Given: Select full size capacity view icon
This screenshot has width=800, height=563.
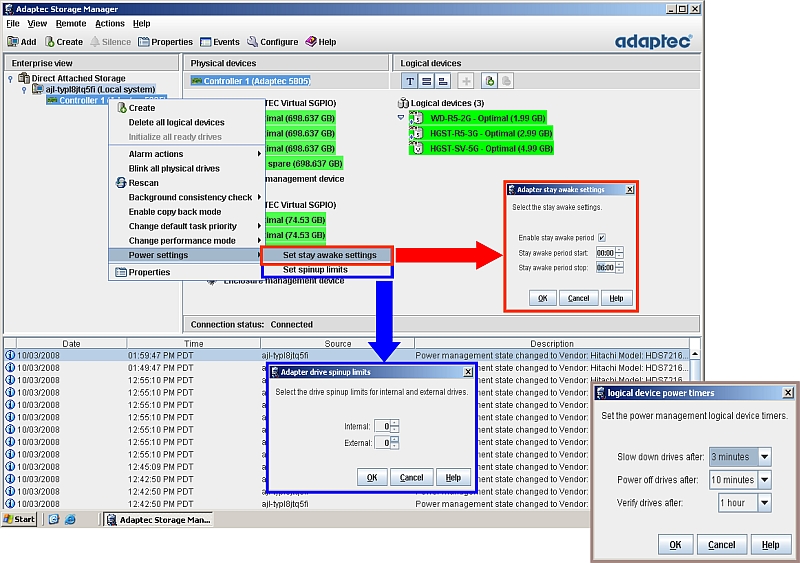Looking at the screenshot, I should coord(427,81).
